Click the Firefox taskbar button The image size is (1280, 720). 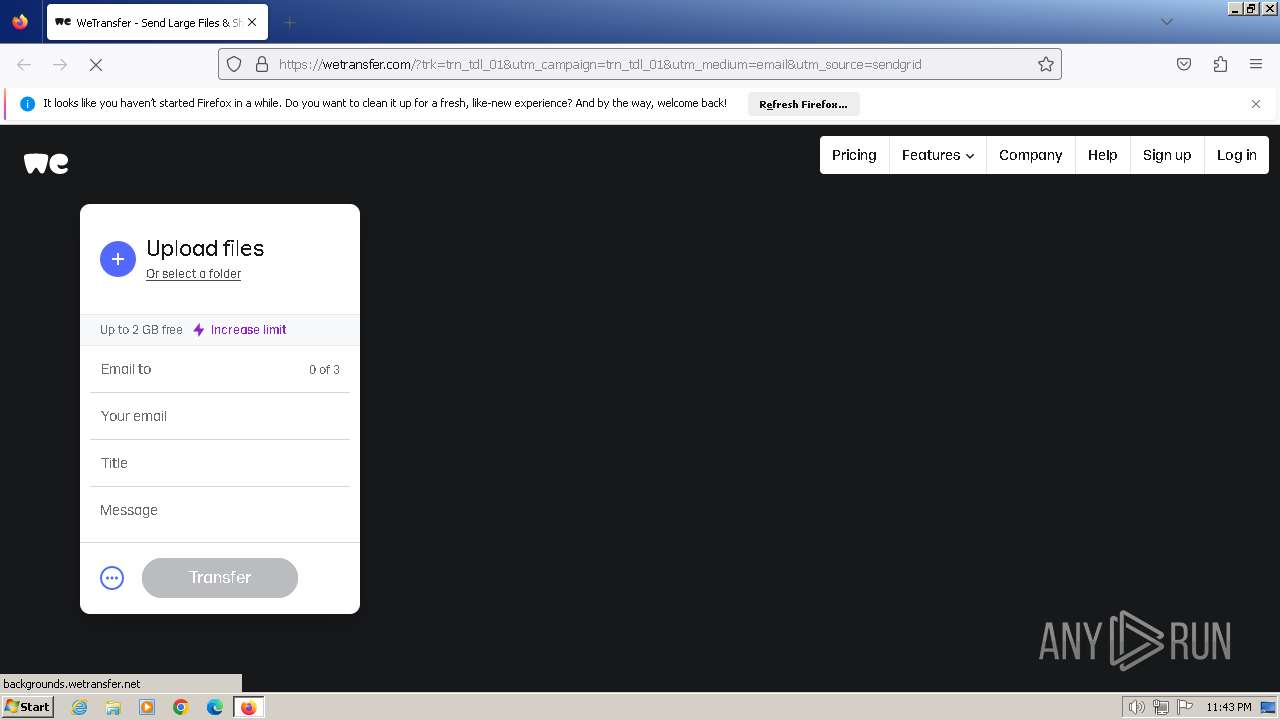(248, 707)
